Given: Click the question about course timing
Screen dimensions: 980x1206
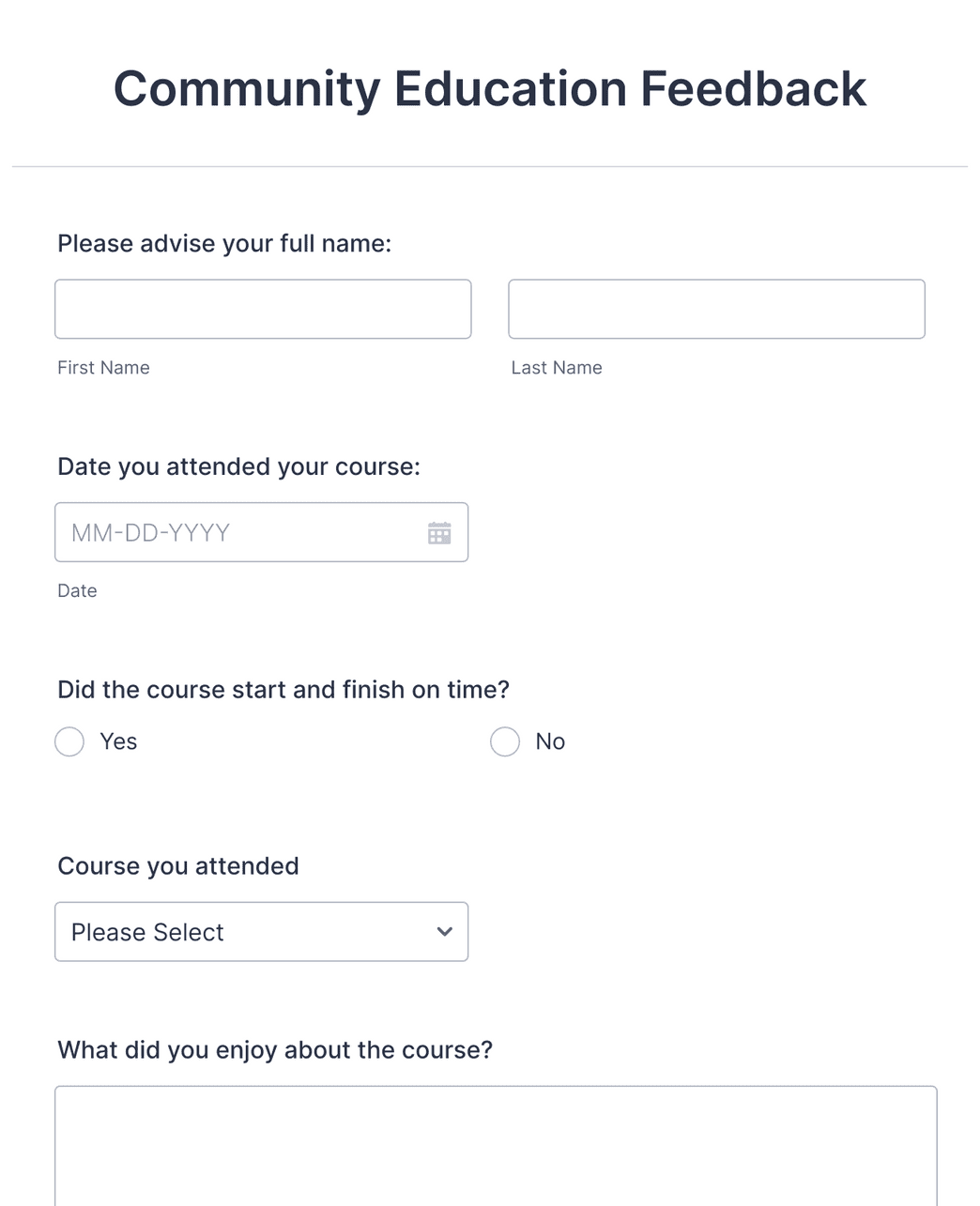Looking at the screenshot, I should click(283, 689).
